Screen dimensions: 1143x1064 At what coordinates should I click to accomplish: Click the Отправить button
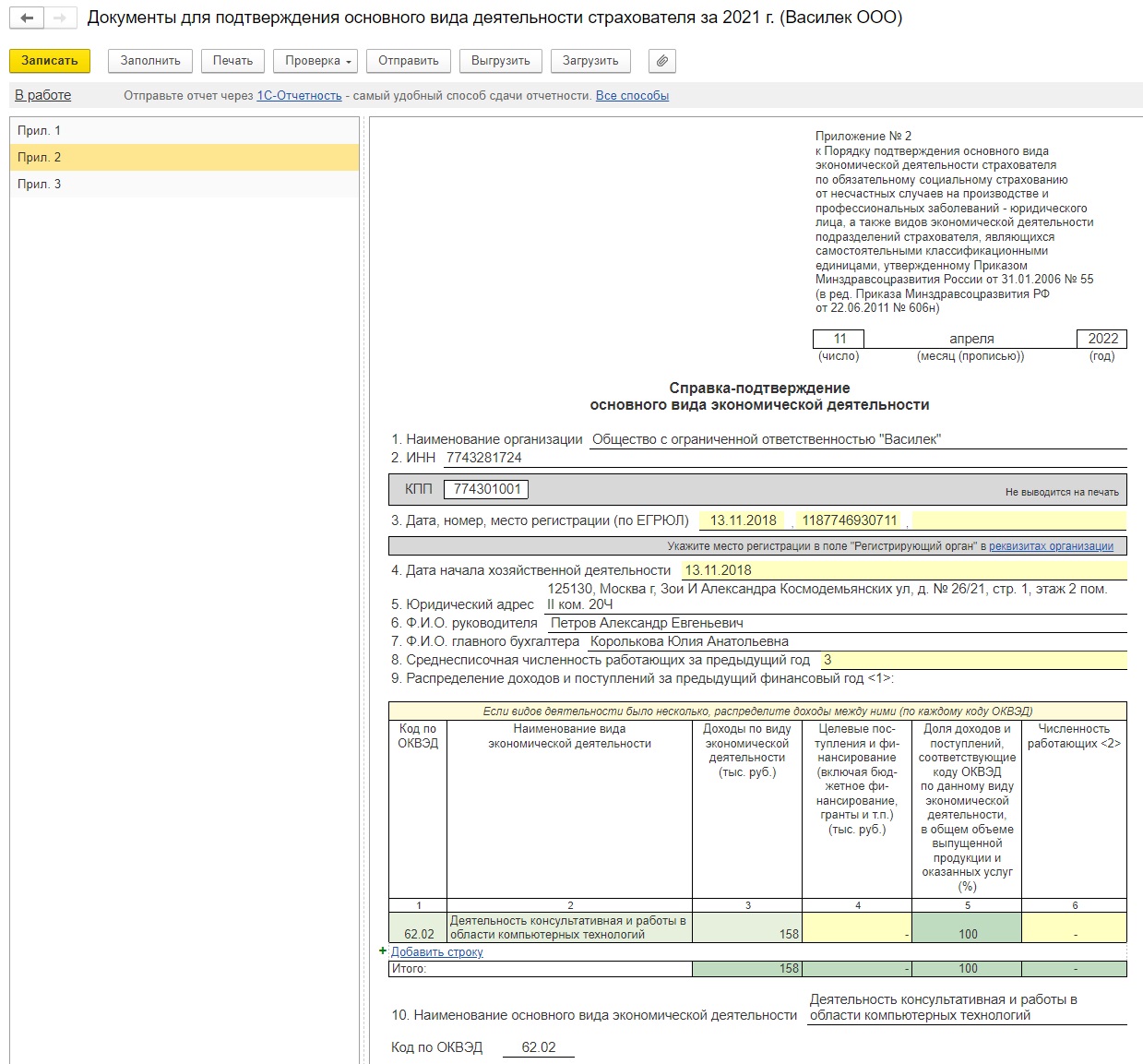pos(409,61)
